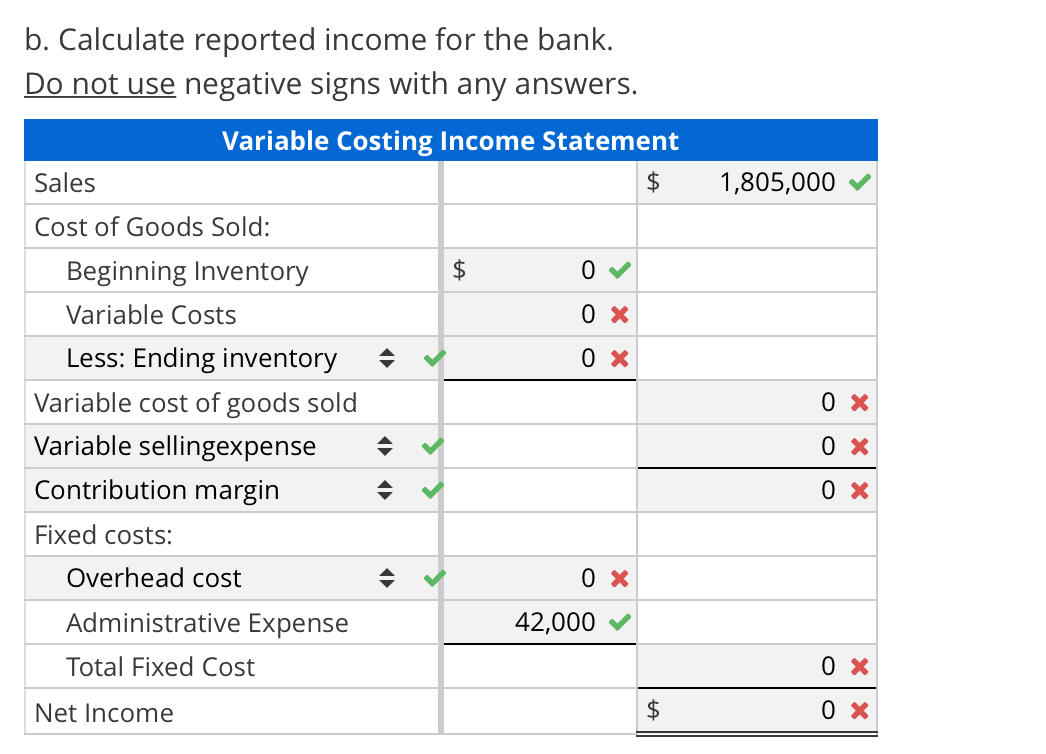Click the Fixed costs: label
Image resolution: width=1046 pixels, height=754 pixels.
click(x=103, y=535)
